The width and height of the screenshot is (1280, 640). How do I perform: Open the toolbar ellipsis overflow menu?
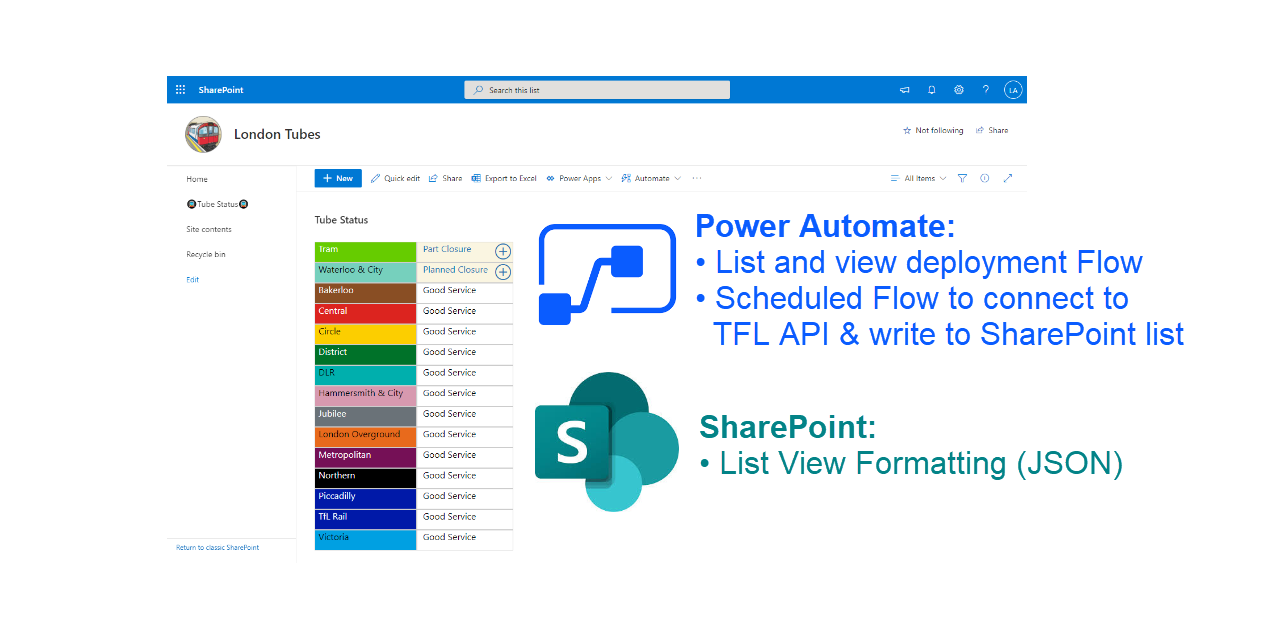(x=697, y=178)
